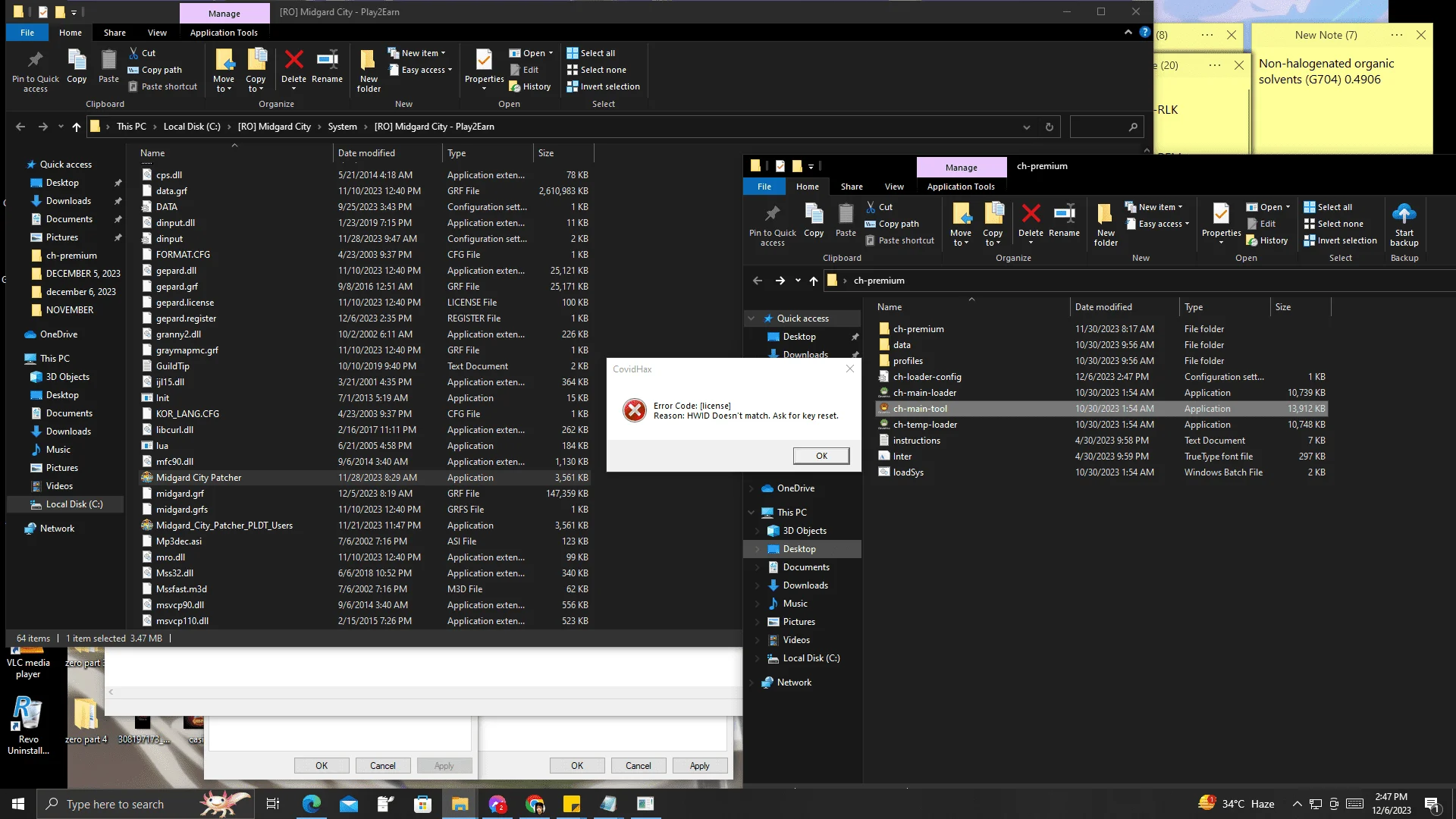The height and width of the screenshot is (819, 1456).
Task: Click New folder icon in Midgard City window
Action: (369, 71)
